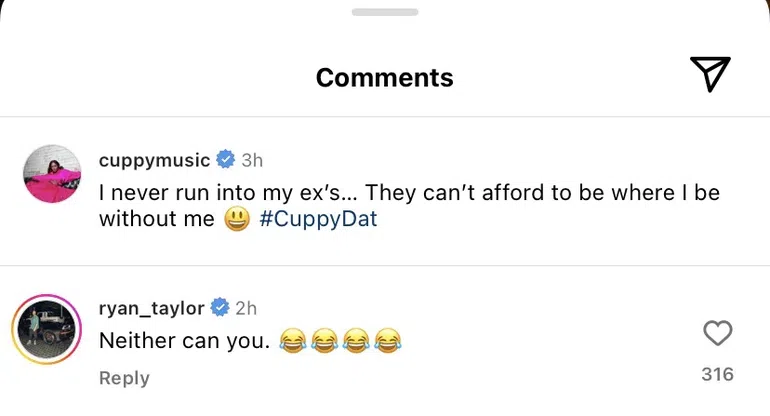The height and width of the screenshot is (416, 770).
Task: Click the 2h timestamp on ryan_taylor's comment
Action: click(246, 308)
